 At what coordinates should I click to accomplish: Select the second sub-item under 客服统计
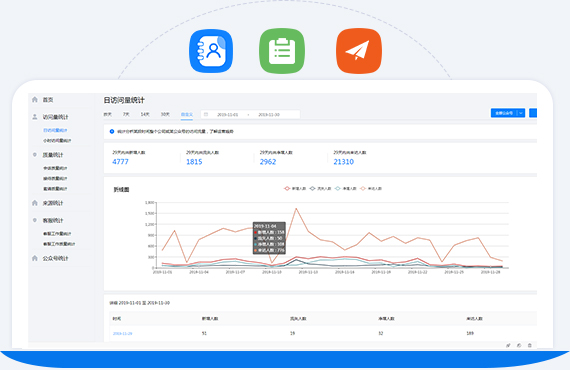click(59, 244)
